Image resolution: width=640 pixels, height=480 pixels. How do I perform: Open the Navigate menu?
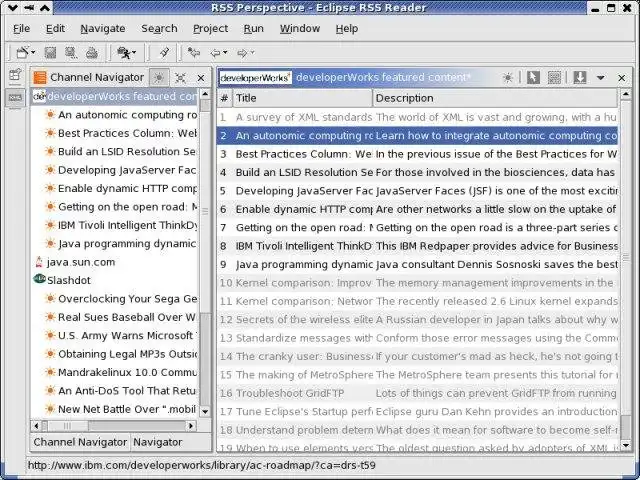click(103, 29)
